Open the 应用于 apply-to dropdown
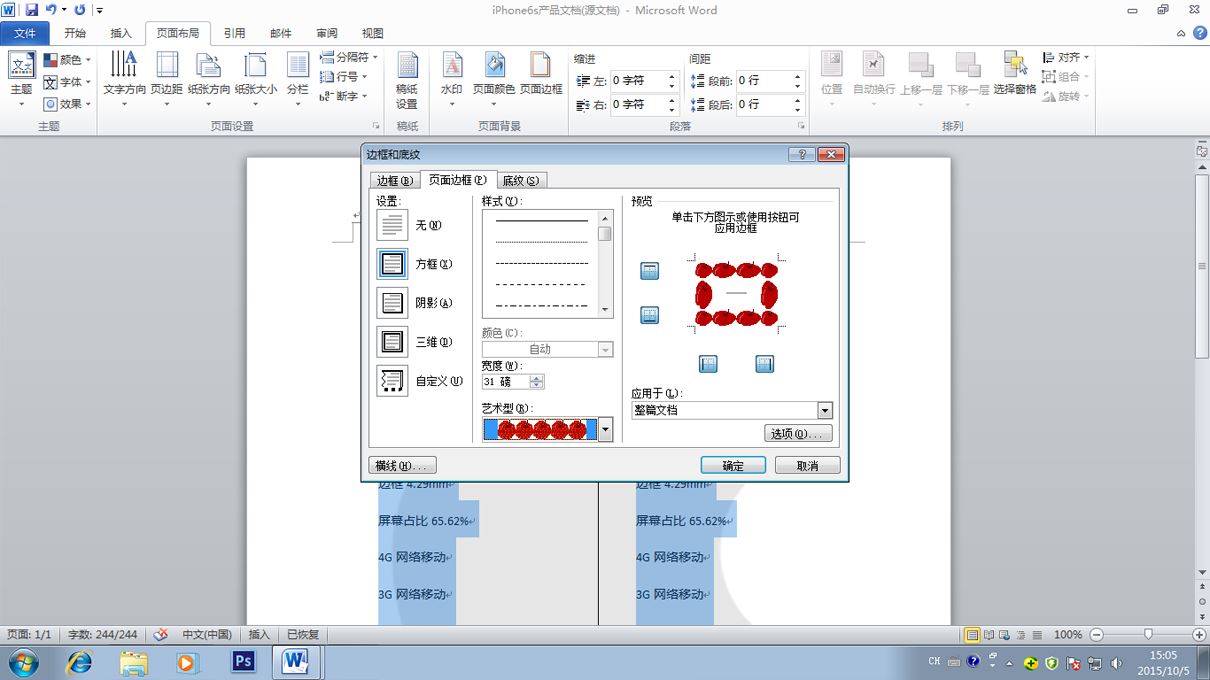 (x=825, y=410)
